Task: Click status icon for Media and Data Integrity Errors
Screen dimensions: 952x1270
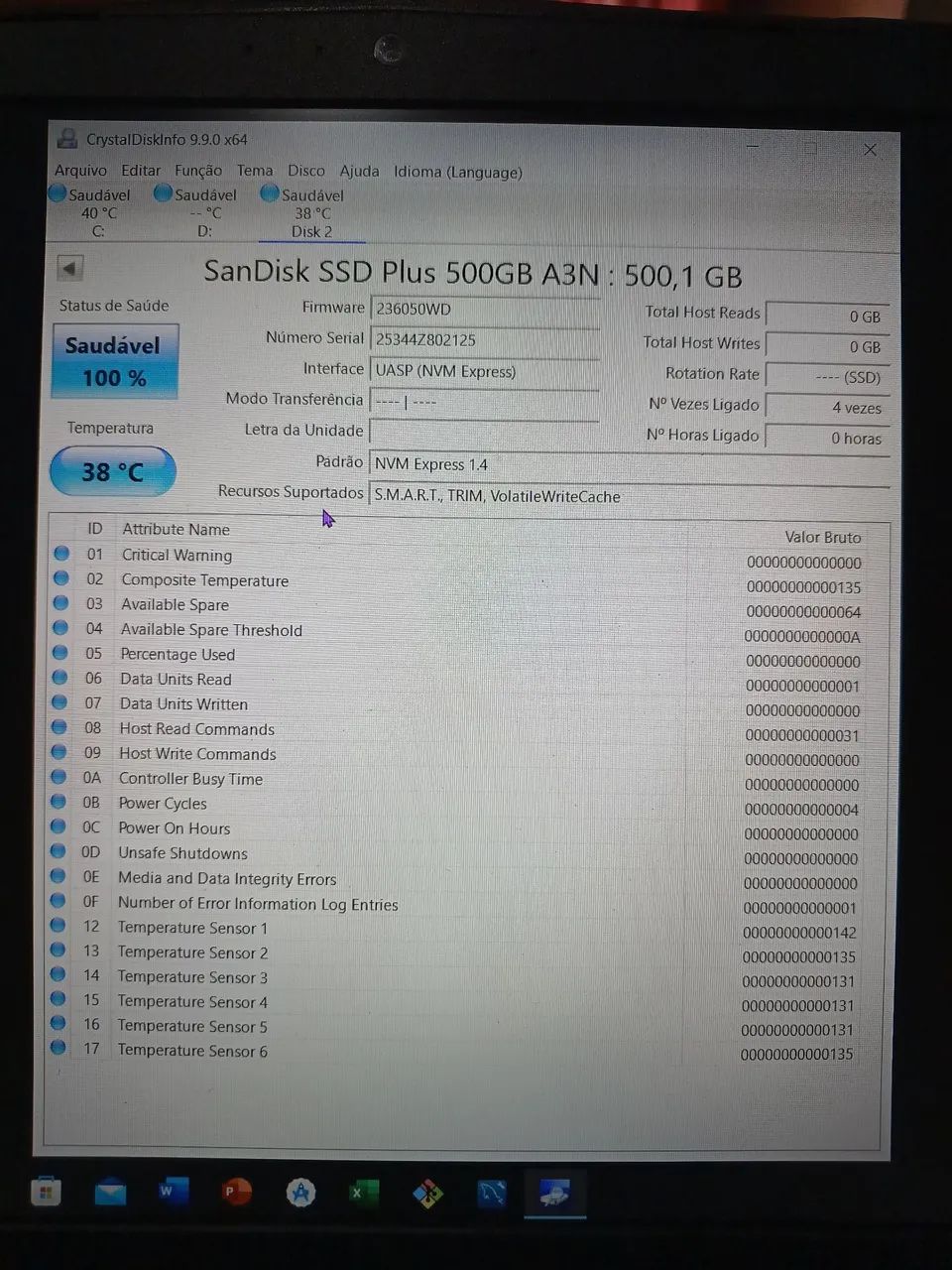Action: tap(59, 875)
